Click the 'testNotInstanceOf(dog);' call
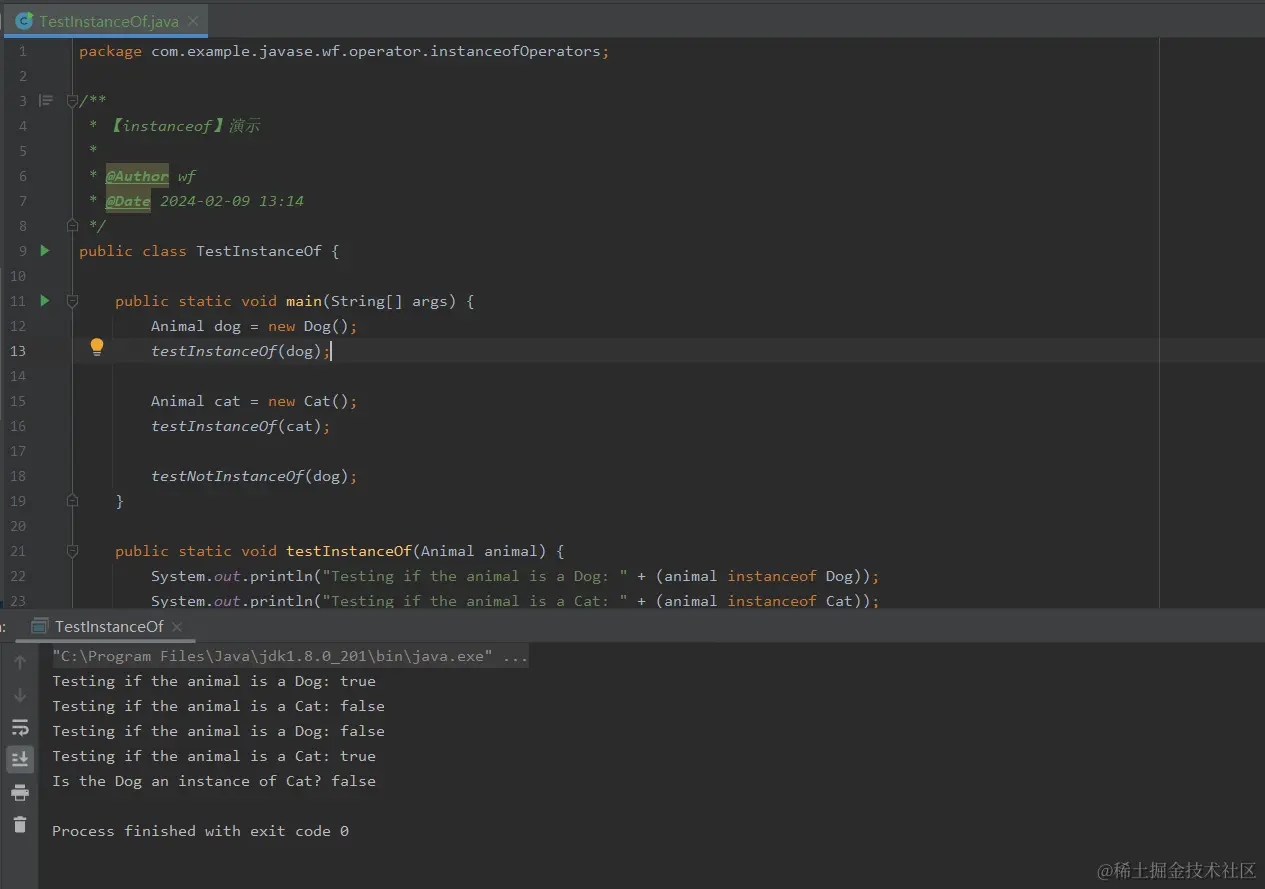Screen dimensions: 1265x889 (254, 476)
